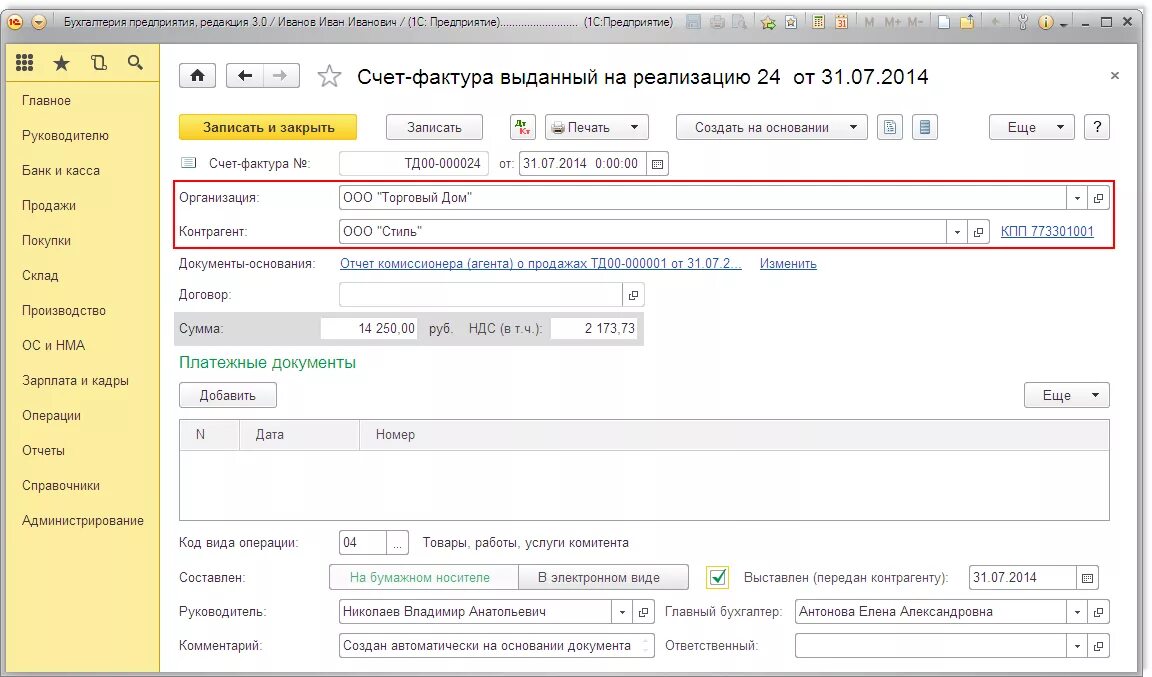Create new document icon in title bar
This screenshot has width=1152, height=677.
[944, 22]
